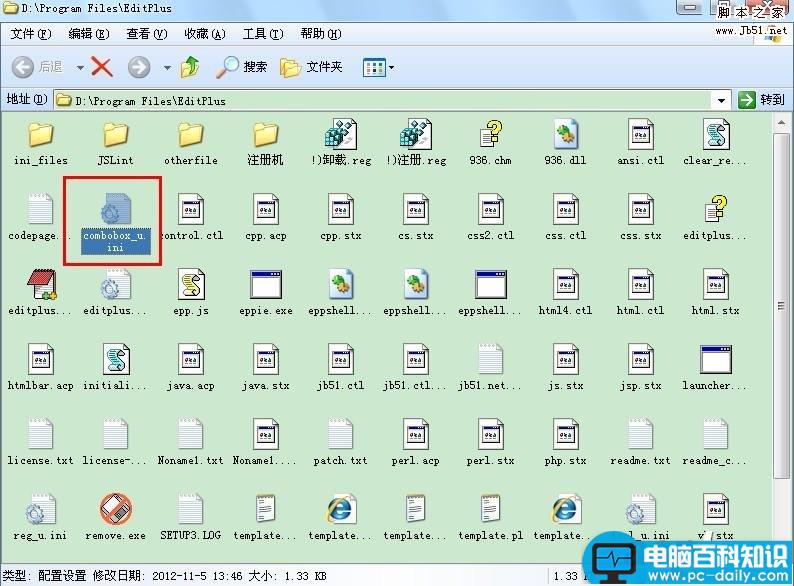Go up one folder level

click(190, 67)
